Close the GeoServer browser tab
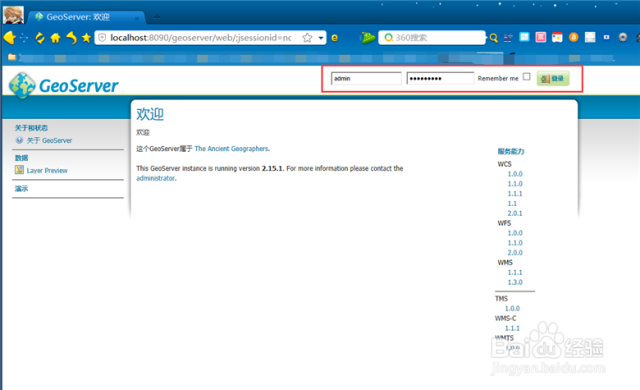Viewport: 640px width, 390px height. (137, 18)
